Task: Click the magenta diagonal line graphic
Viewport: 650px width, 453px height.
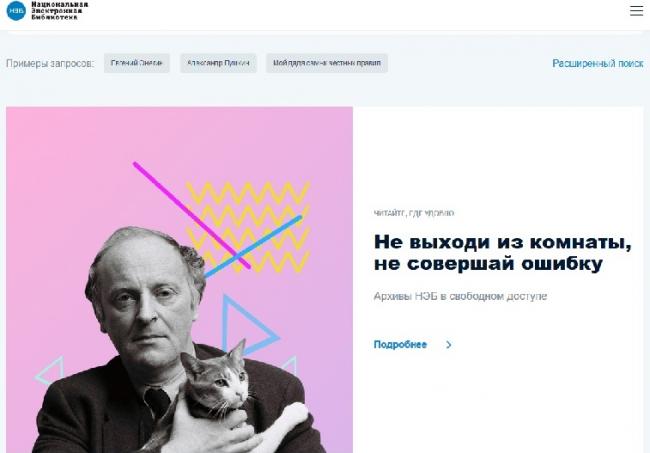Action: (192, 216)
